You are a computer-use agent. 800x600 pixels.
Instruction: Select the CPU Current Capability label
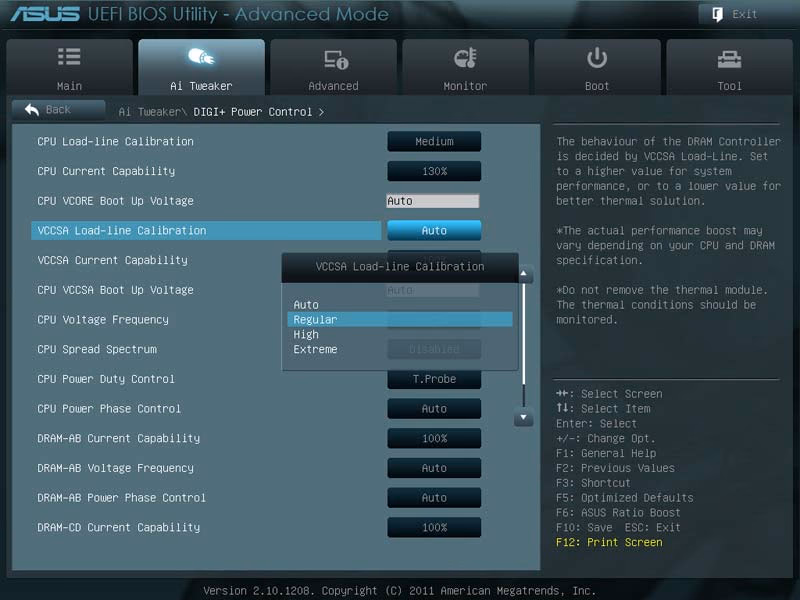pos(106,171)
